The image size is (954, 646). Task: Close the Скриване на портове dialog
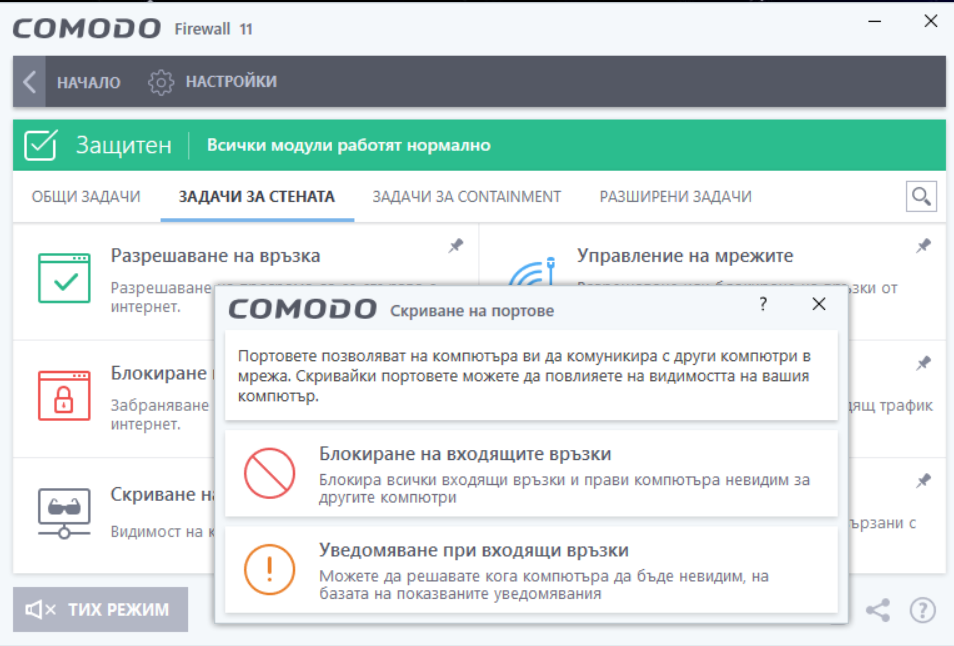(x=819, y=304)
